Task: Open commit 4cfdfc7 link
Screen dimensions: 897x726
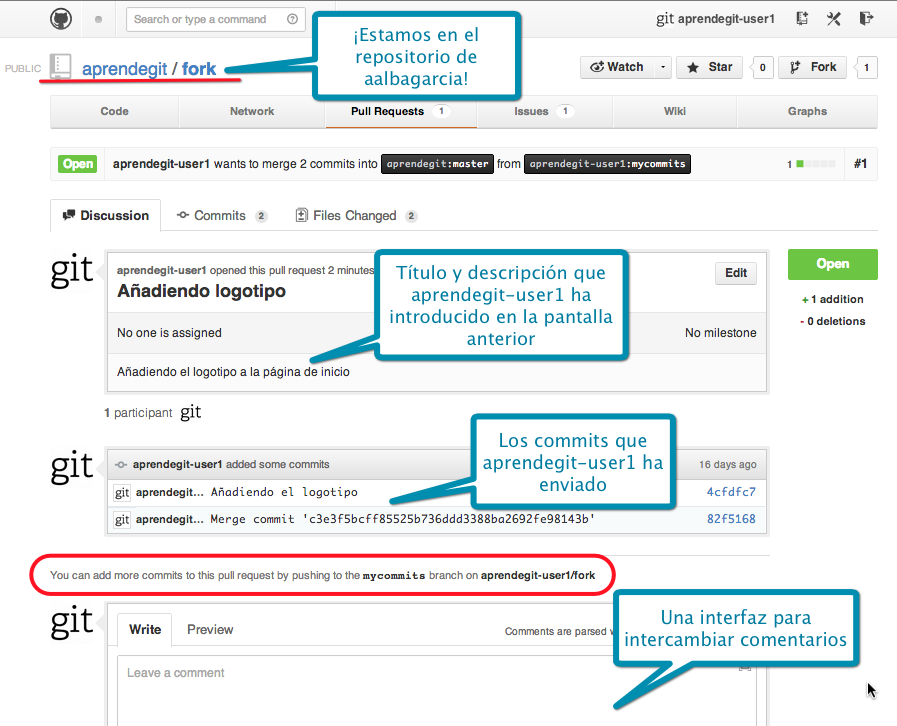Action: 731,492
